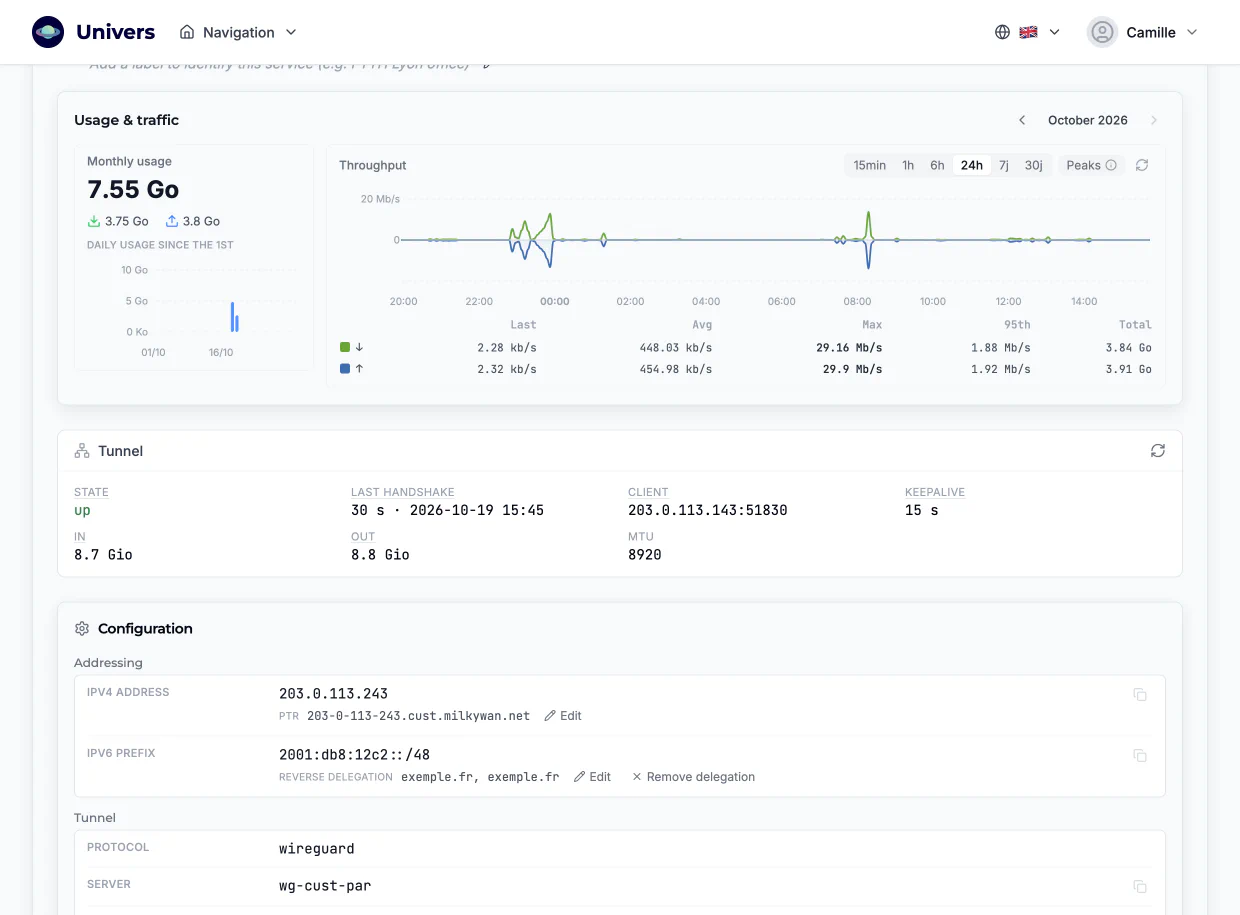1240x915 pixels.
Task: Open the language flag selector
Action: [x=1039, y=32]
